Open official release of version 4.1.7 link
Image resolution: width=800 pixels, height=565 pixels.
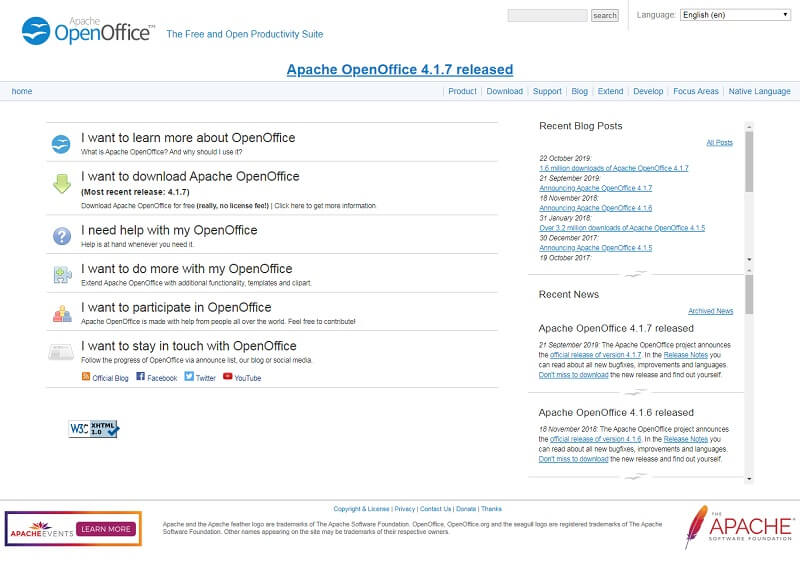[x=595, y=355]
